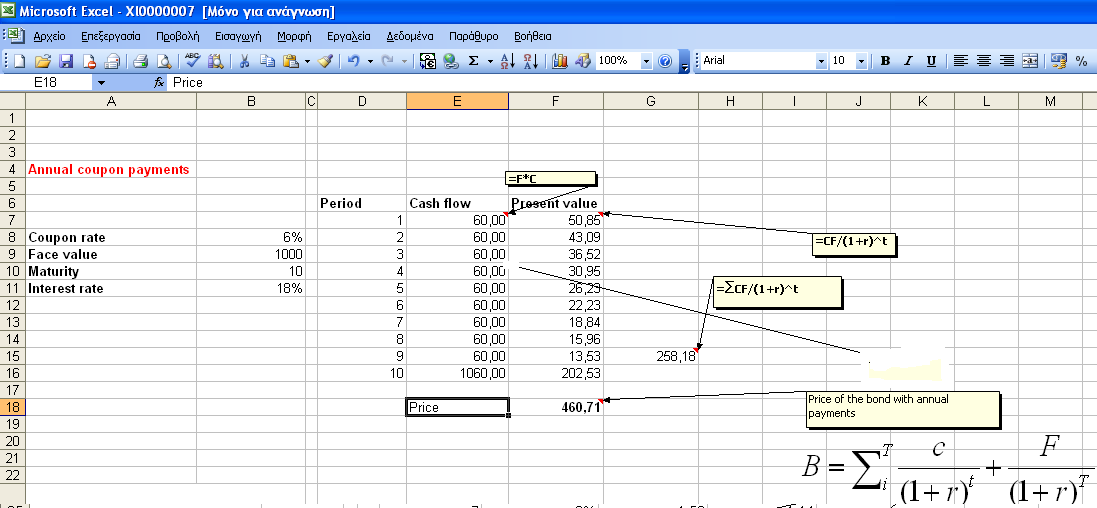This screenshot has width=1097, height=508.
Task: Click the Print icon in the toolbar
Action: coord(112,61)
